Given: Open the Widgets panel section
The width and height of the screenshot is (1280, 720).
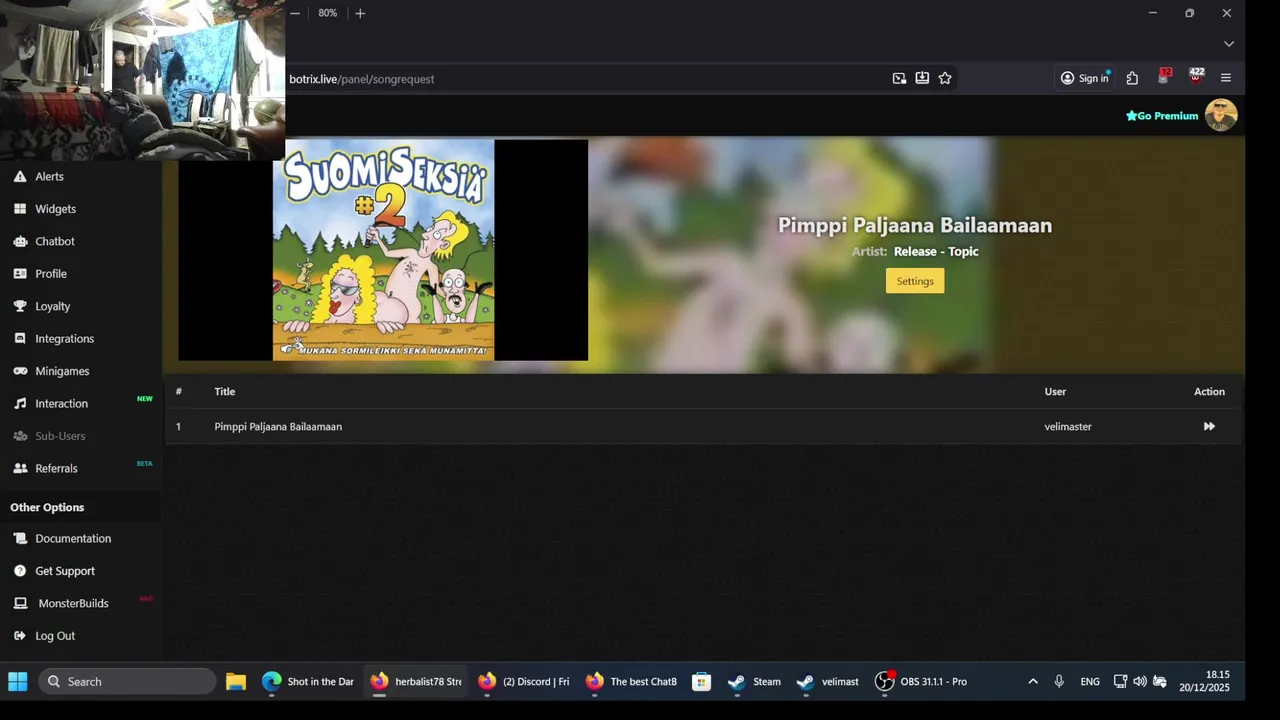Looking at the screenshot, I should coord(55,209).
